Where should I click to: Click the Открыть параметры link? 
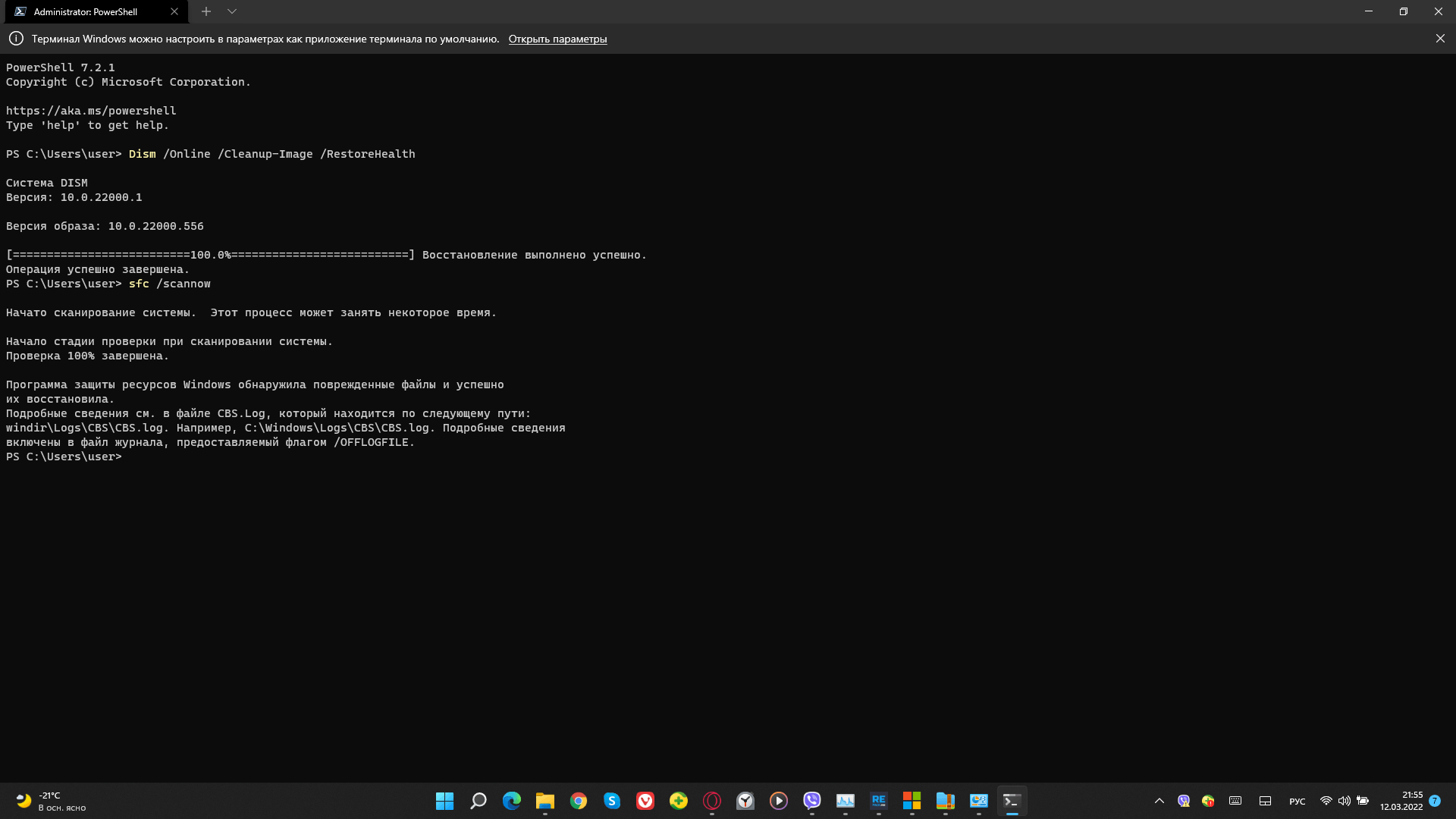(x=557, y=39)
